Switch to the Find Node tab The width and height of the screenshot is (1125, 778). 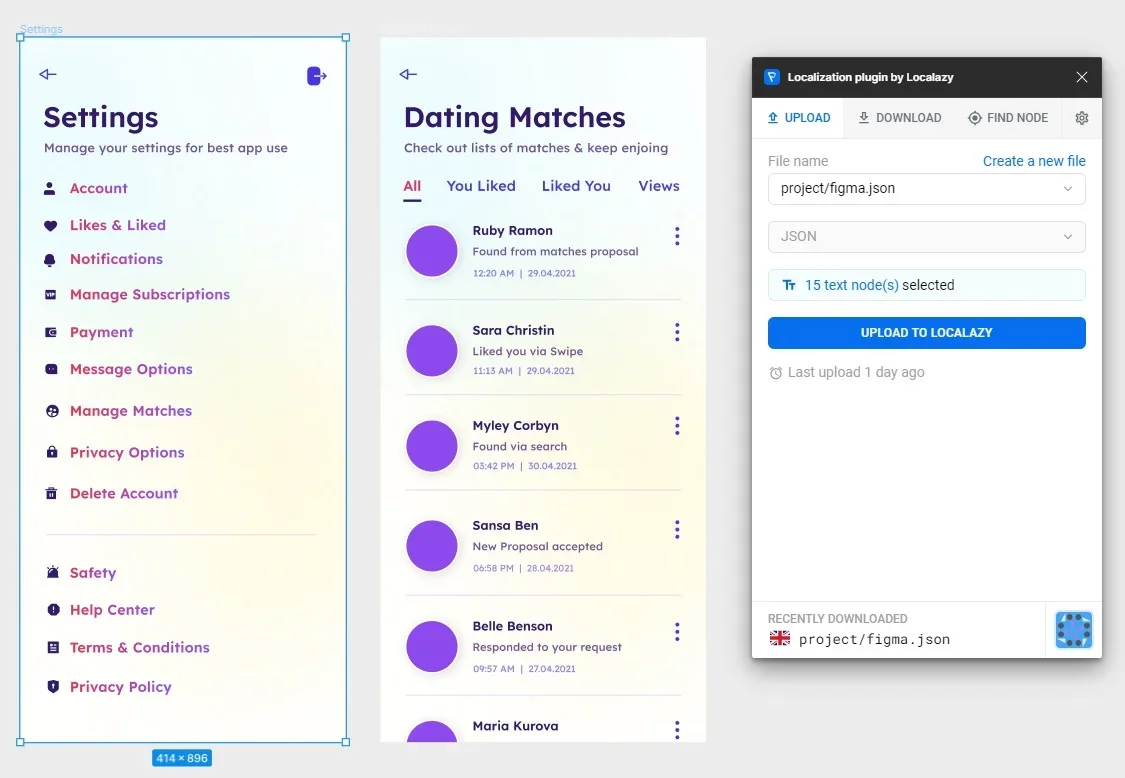pos(1007,118)
